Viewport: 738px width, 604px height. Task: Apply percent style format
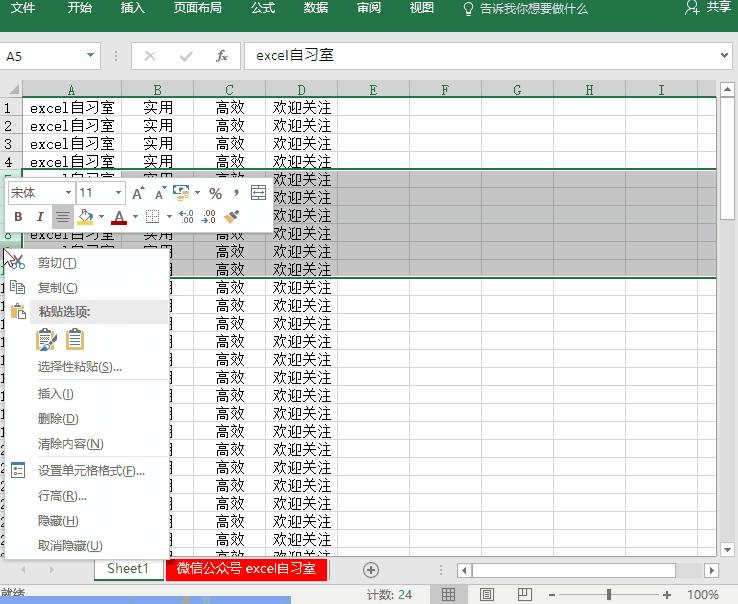click(x=216, y=193)
